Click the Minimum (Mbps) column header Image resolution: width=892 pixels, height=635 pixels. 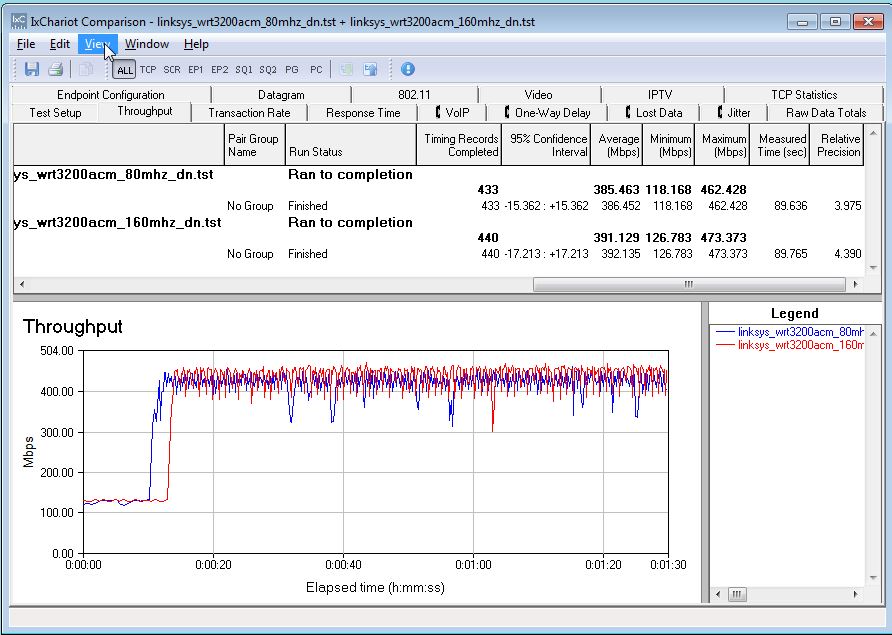click(x=668, y=145)
